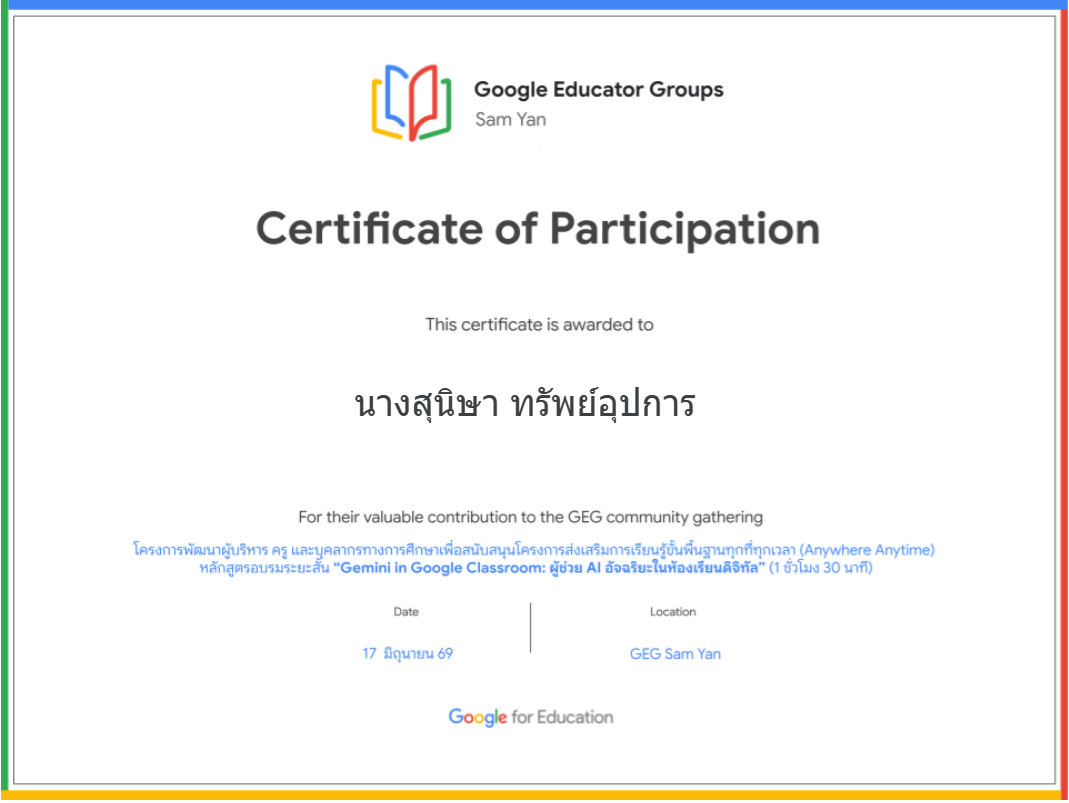This screenshot has height=803, width=1069.
Task: Click the Location label
Action: pos(673,611)
